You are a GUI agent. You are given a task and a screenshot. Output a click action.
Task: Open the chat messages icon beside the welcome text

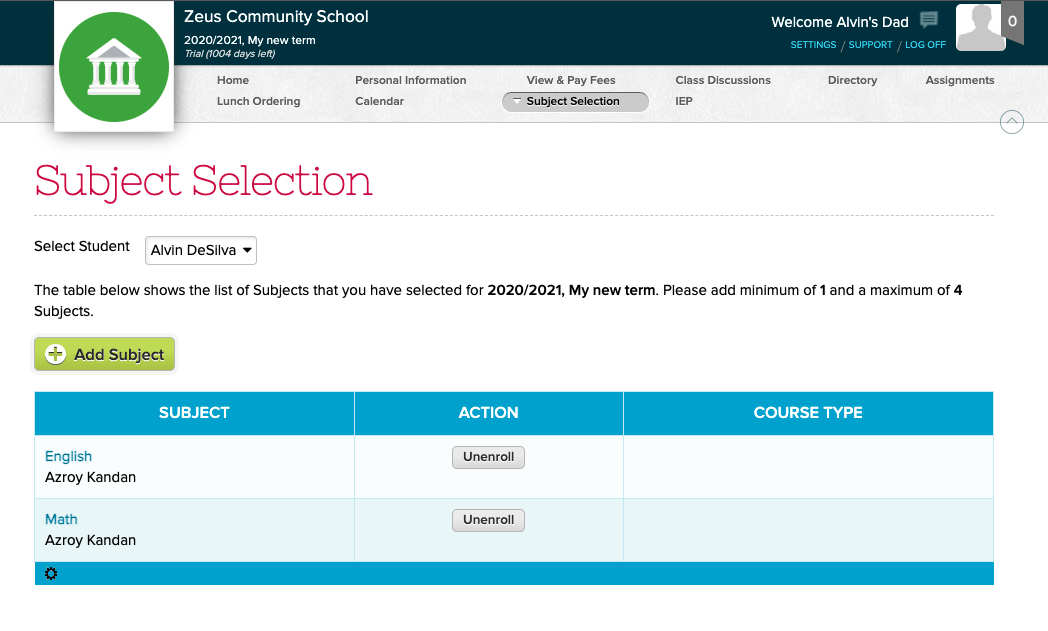click(x=928, y=20)
